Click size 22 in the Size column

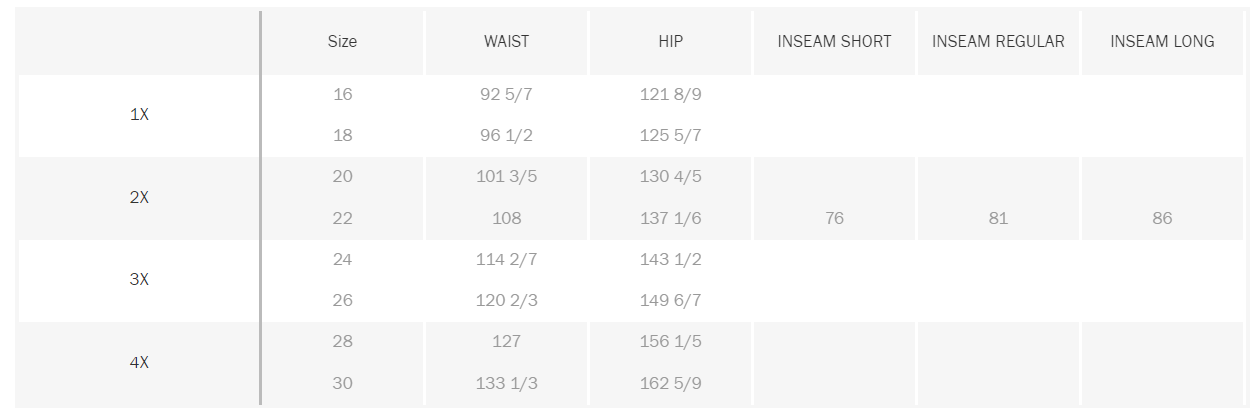point(343,218)
